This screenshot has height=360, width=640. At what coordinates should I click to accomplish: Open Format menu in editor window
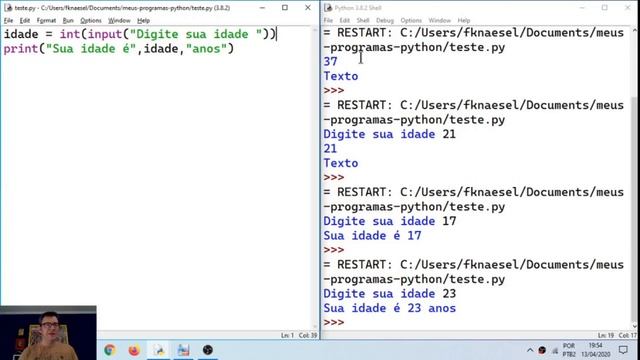pyautogui.click(x=46, y=20)
